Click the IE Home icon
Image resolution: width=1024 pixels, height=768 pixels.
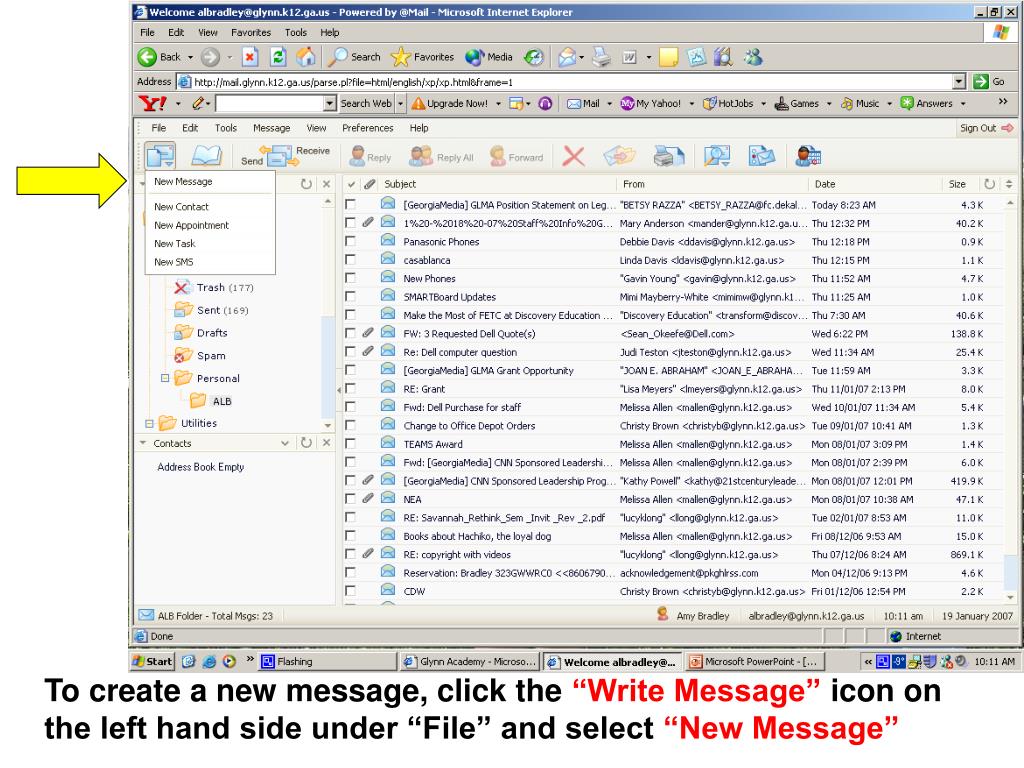coord(306,57)
